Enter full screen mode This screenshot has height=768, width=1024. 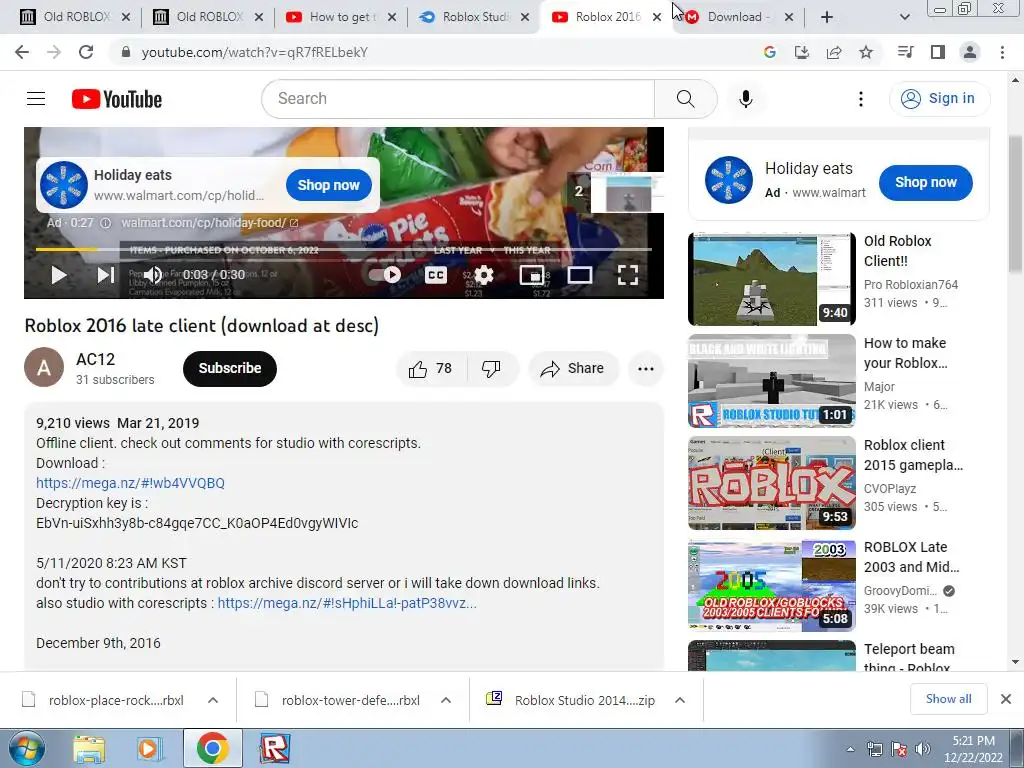tap(628, 275)
